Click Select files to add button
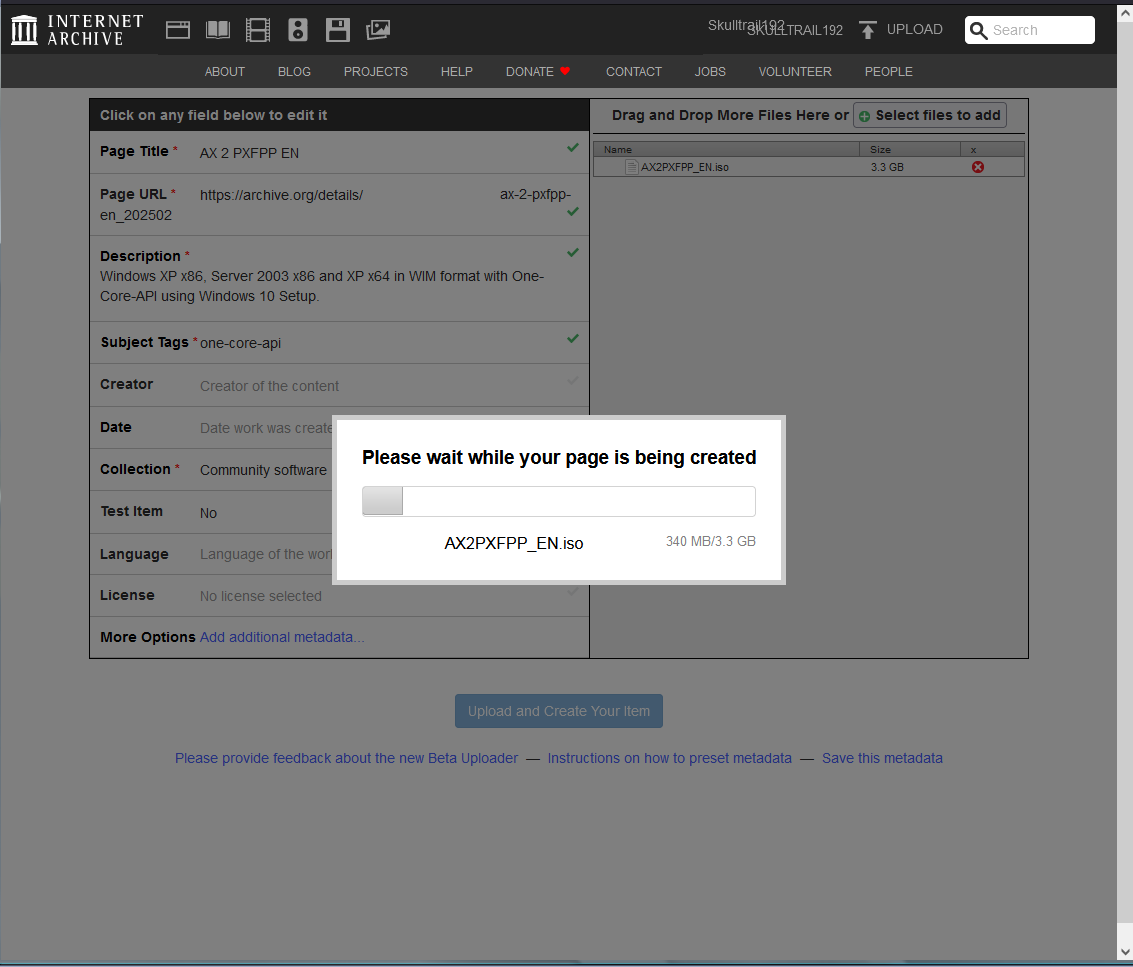This screenshot has height=967, width=1133. [x=929, y=116]
